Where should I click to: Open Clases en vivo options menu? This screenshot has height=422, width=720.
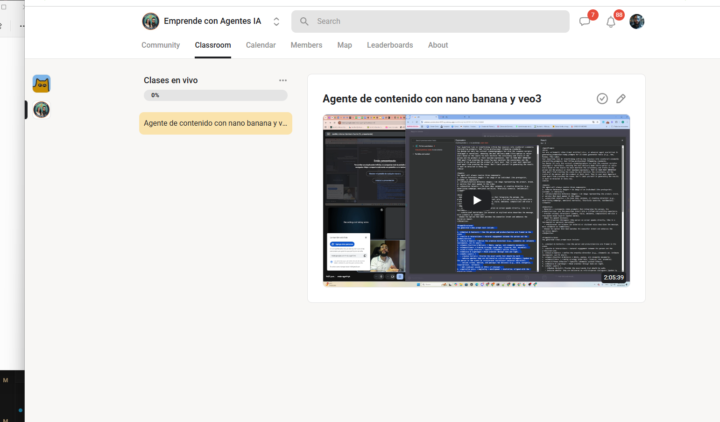[283, 80]
